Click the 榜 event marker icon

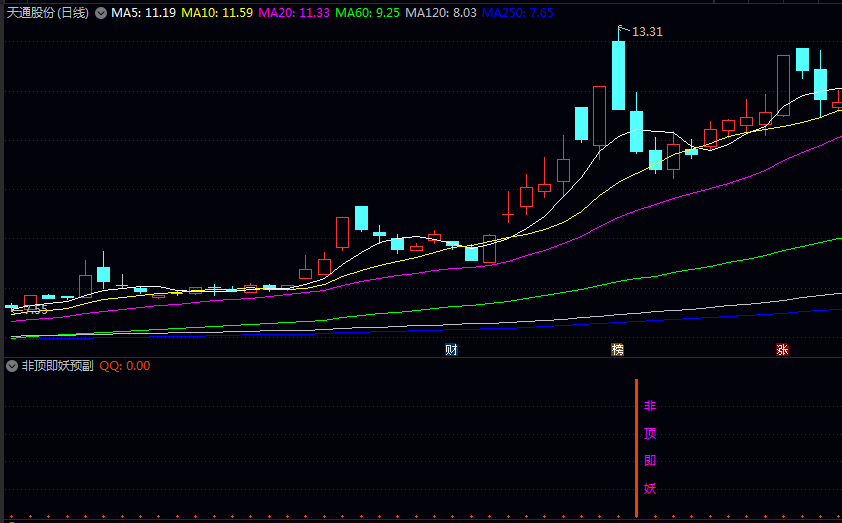pyautogui.click(x=618, y=350)
